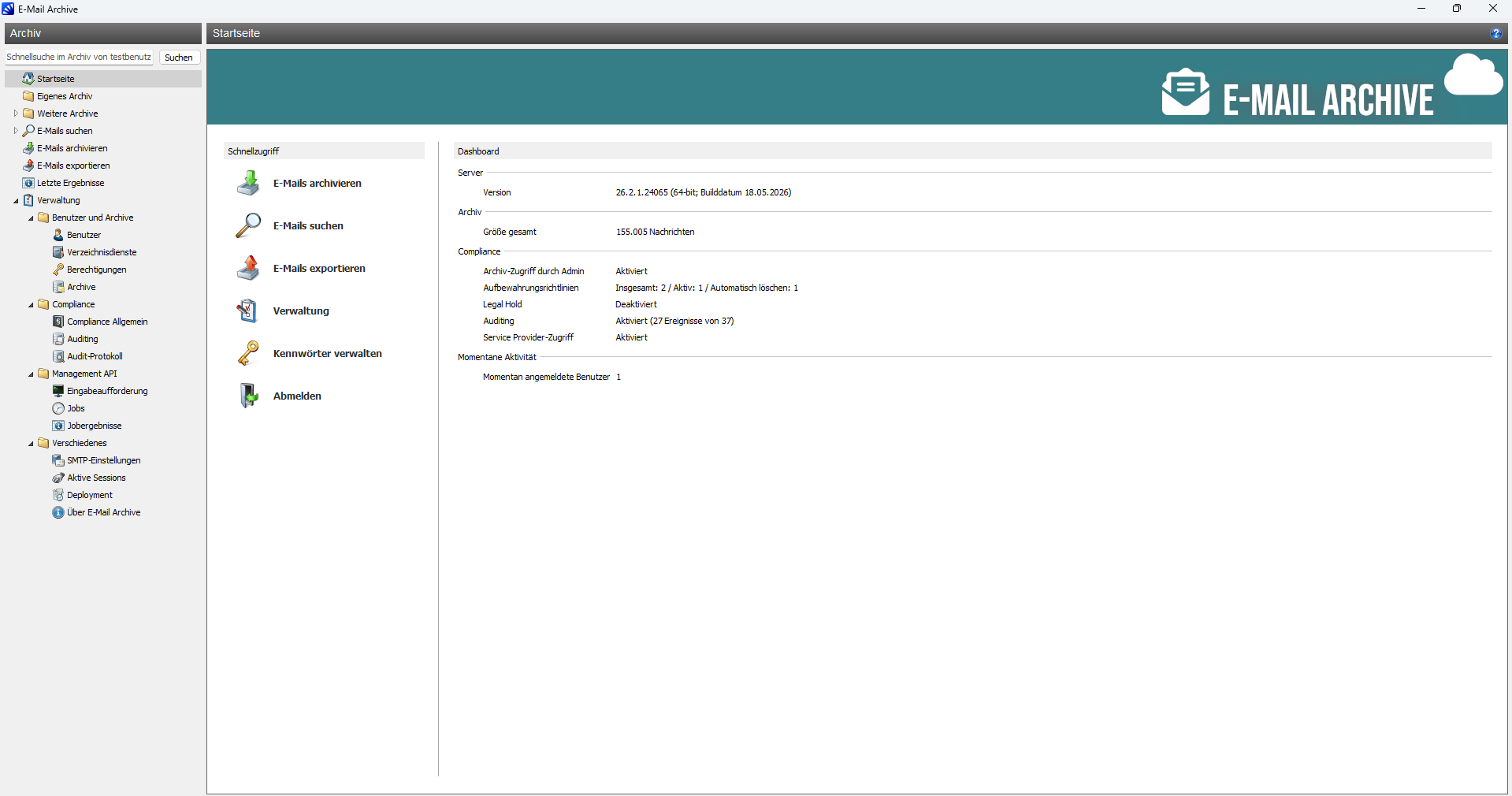Collapse the Verwaltung tree node
Screen dimensions: 1512x796
coord(16,201)
